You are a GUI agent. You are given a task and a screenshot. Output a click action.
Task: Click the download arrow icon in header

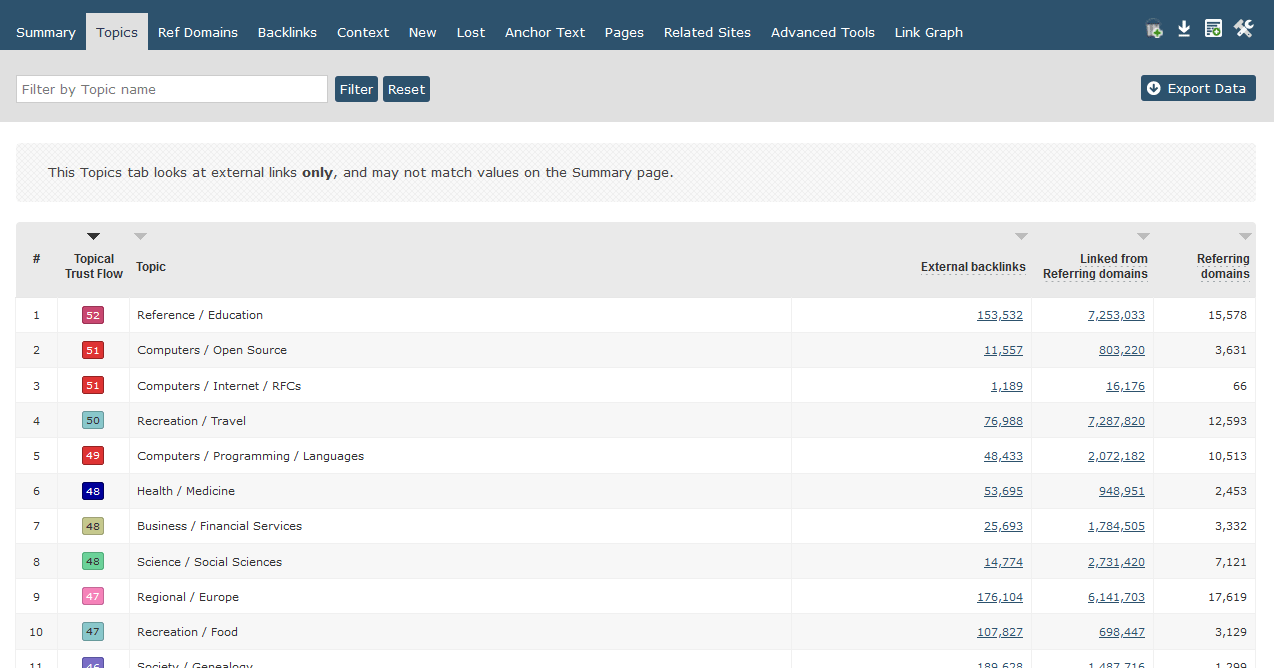1184,29
